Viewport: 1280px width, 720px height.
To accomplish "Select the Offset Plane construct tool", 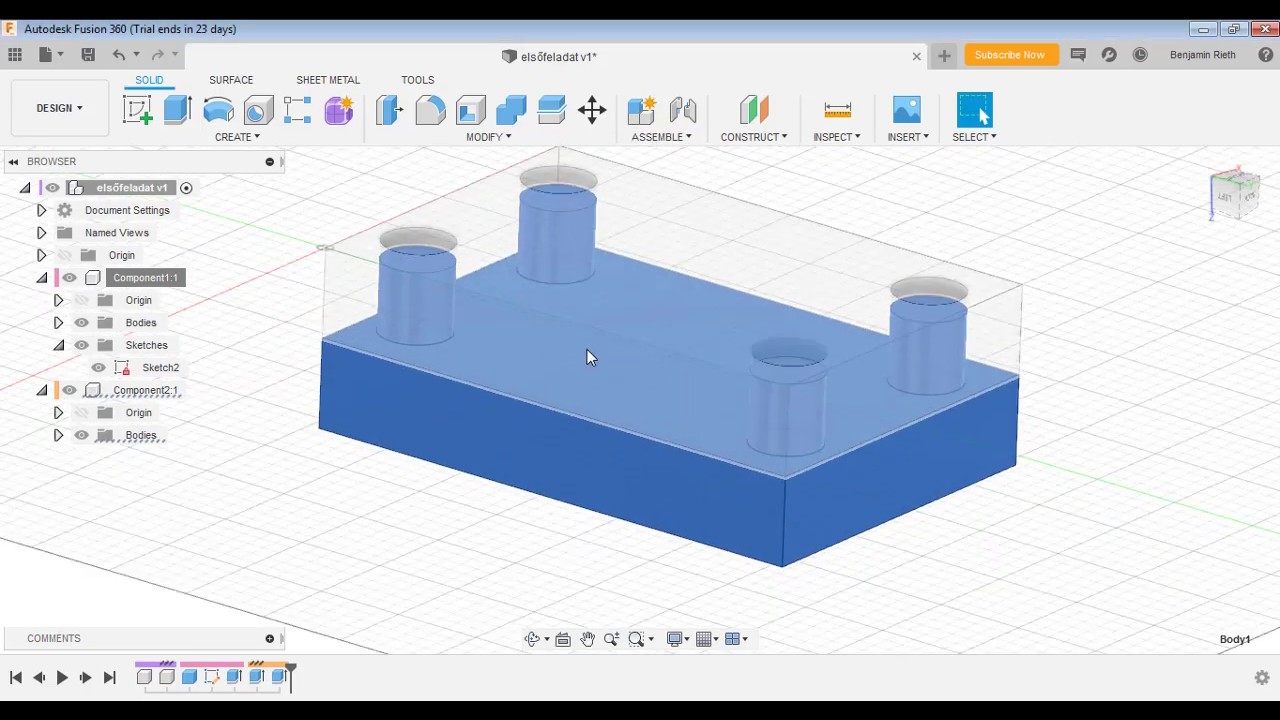I will click(x=754, y=110).
